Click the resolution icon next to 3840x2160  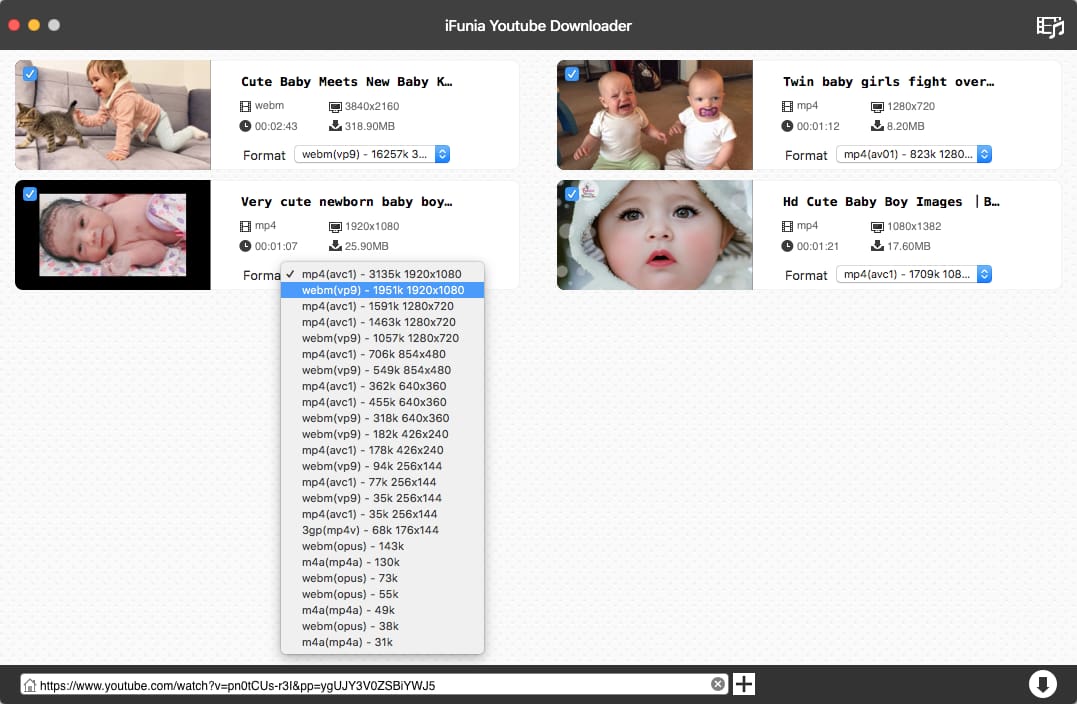coord(335,106)
